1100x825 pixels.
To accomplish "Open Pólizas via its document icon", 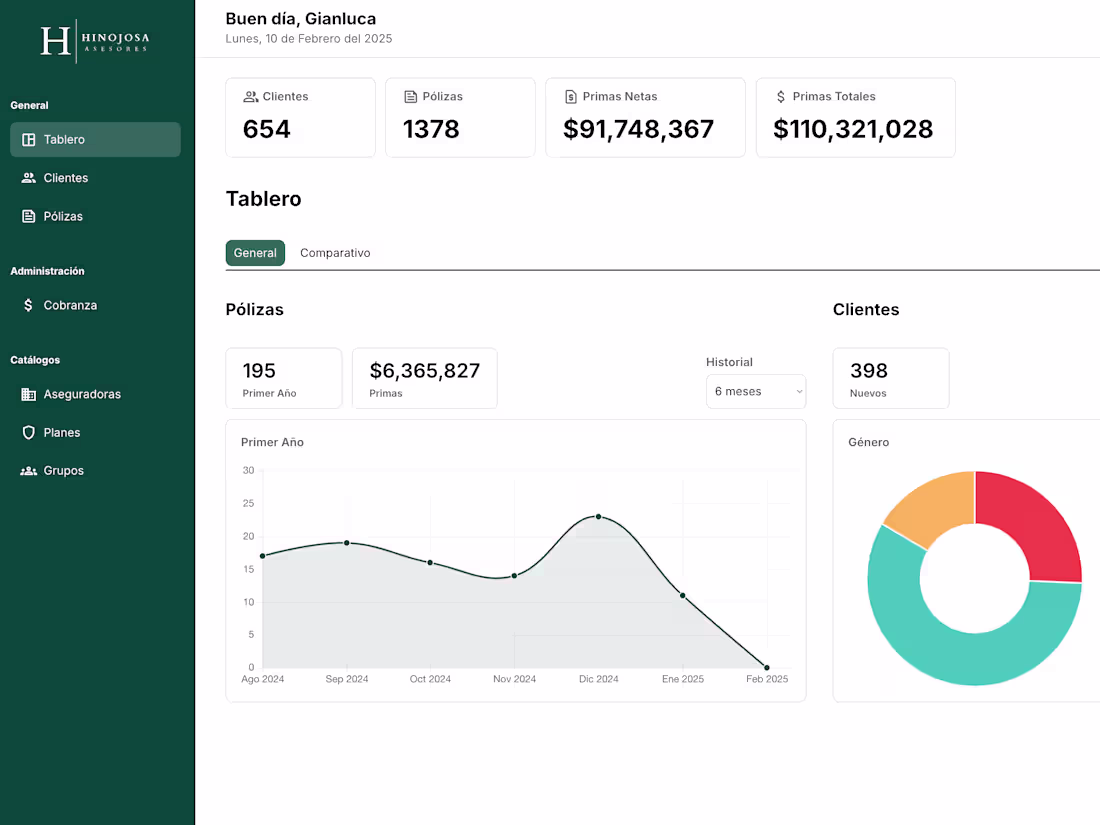I will point(30,215).
